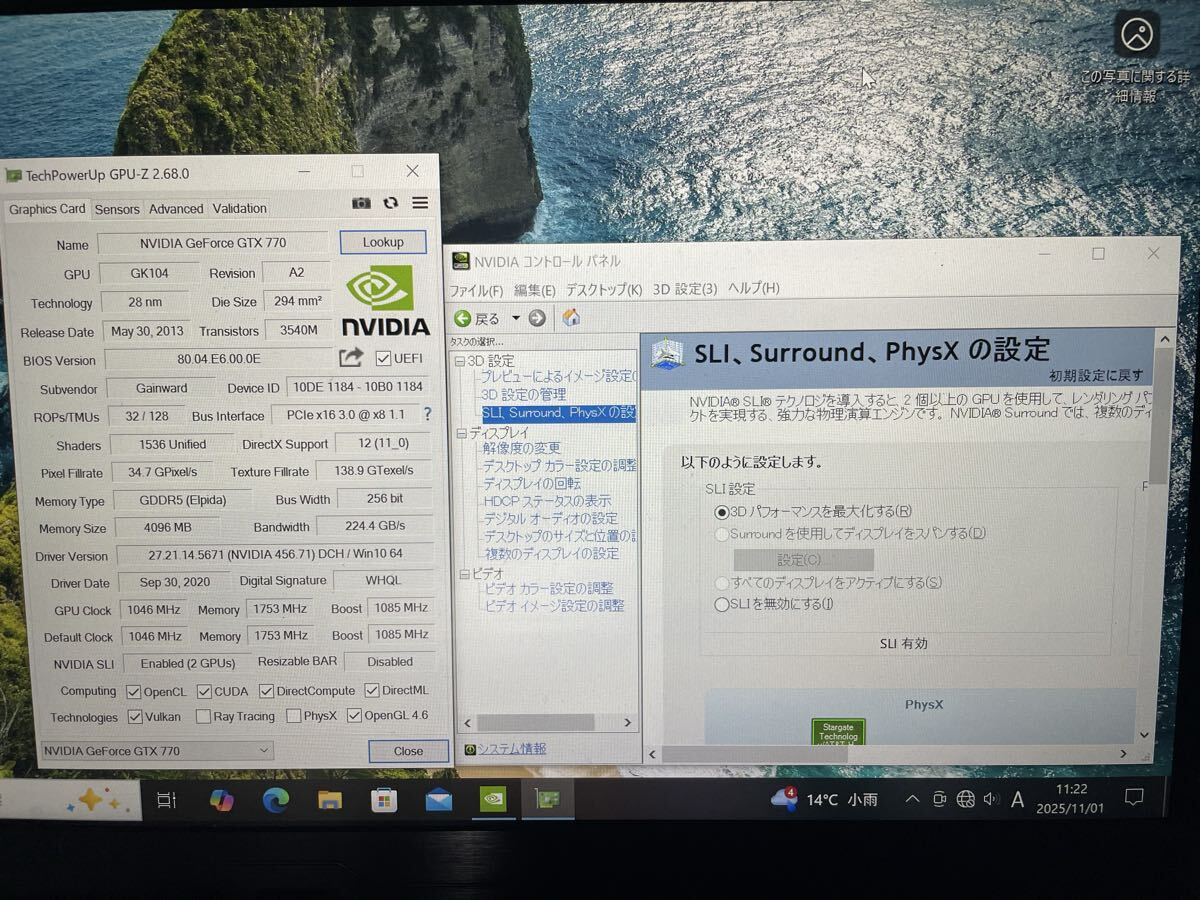Open File Explorer from the taskbar
The image size is (1200, 900).
[330, 800]
